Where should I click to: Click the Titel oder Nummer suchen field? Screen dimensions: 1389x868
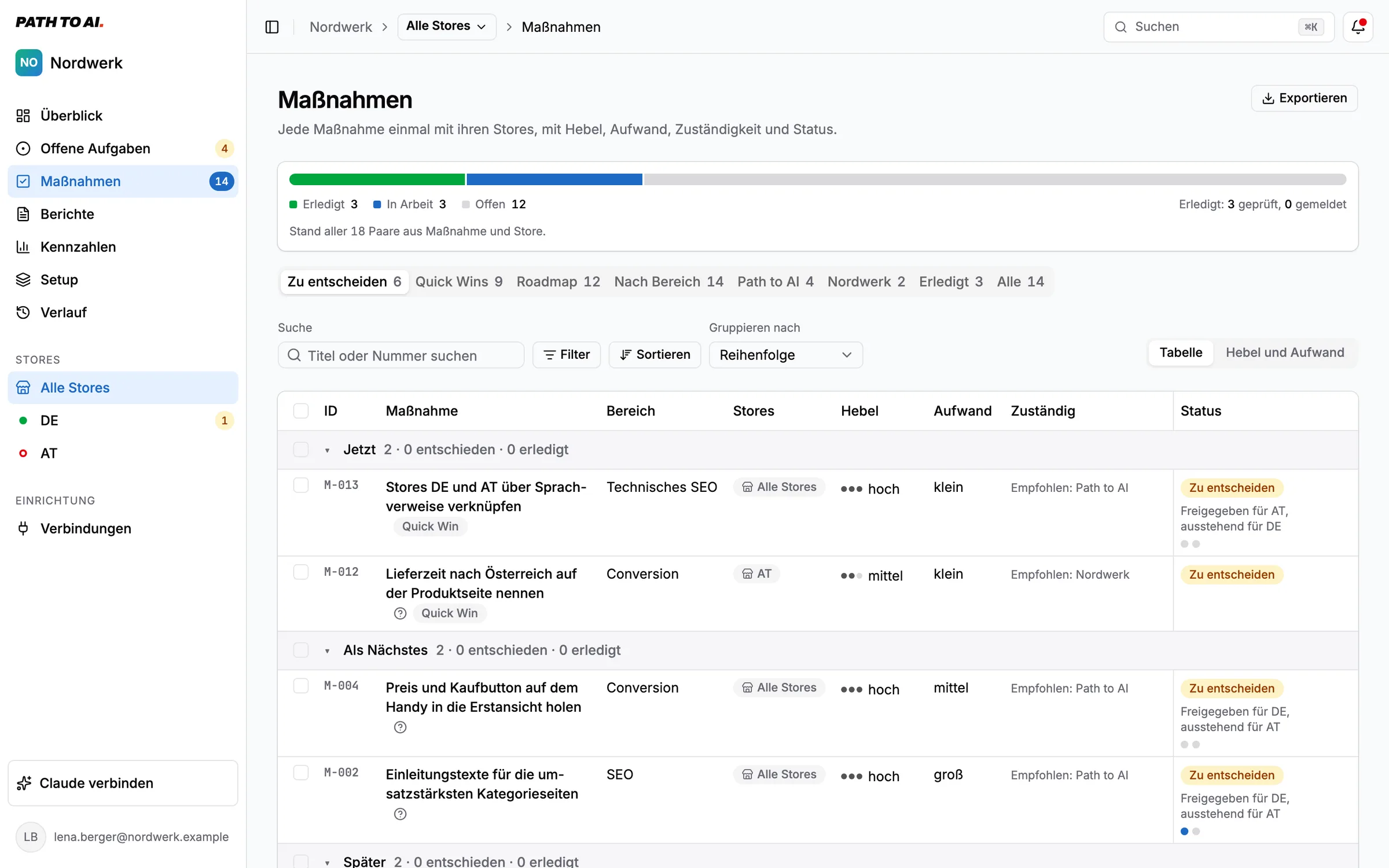(401, 355)
